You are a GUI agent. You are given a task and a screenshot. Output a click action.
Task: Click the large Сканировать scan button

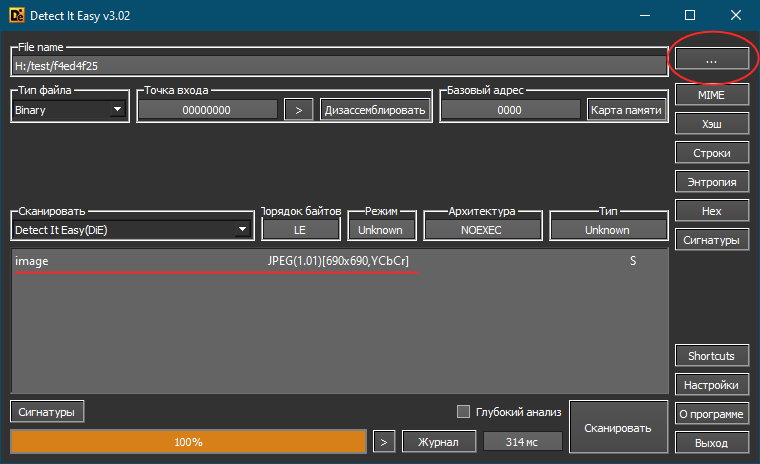coord(618,428)
